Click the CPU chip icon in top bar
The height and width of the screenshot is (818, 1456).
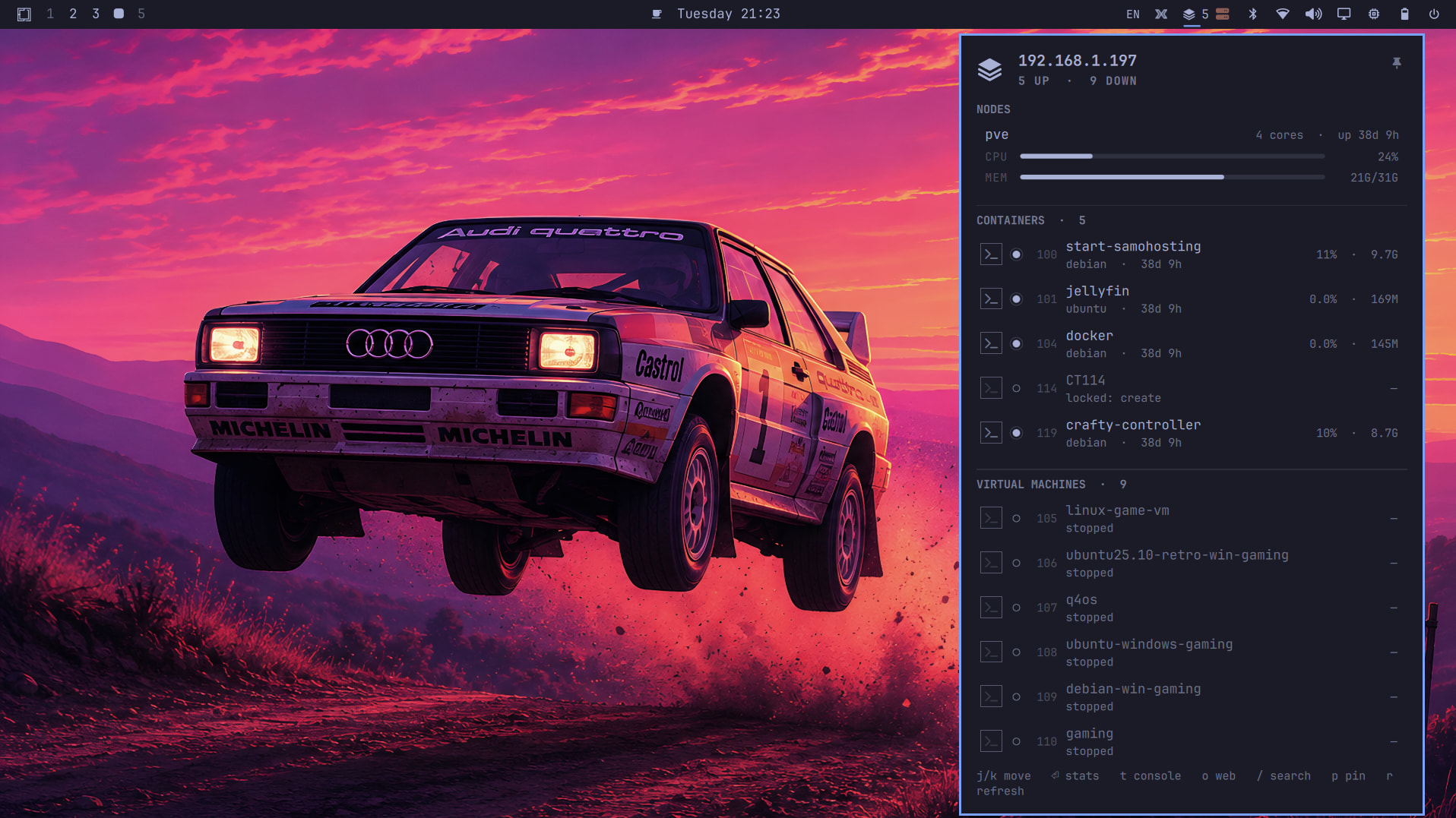click(1374, 14)
